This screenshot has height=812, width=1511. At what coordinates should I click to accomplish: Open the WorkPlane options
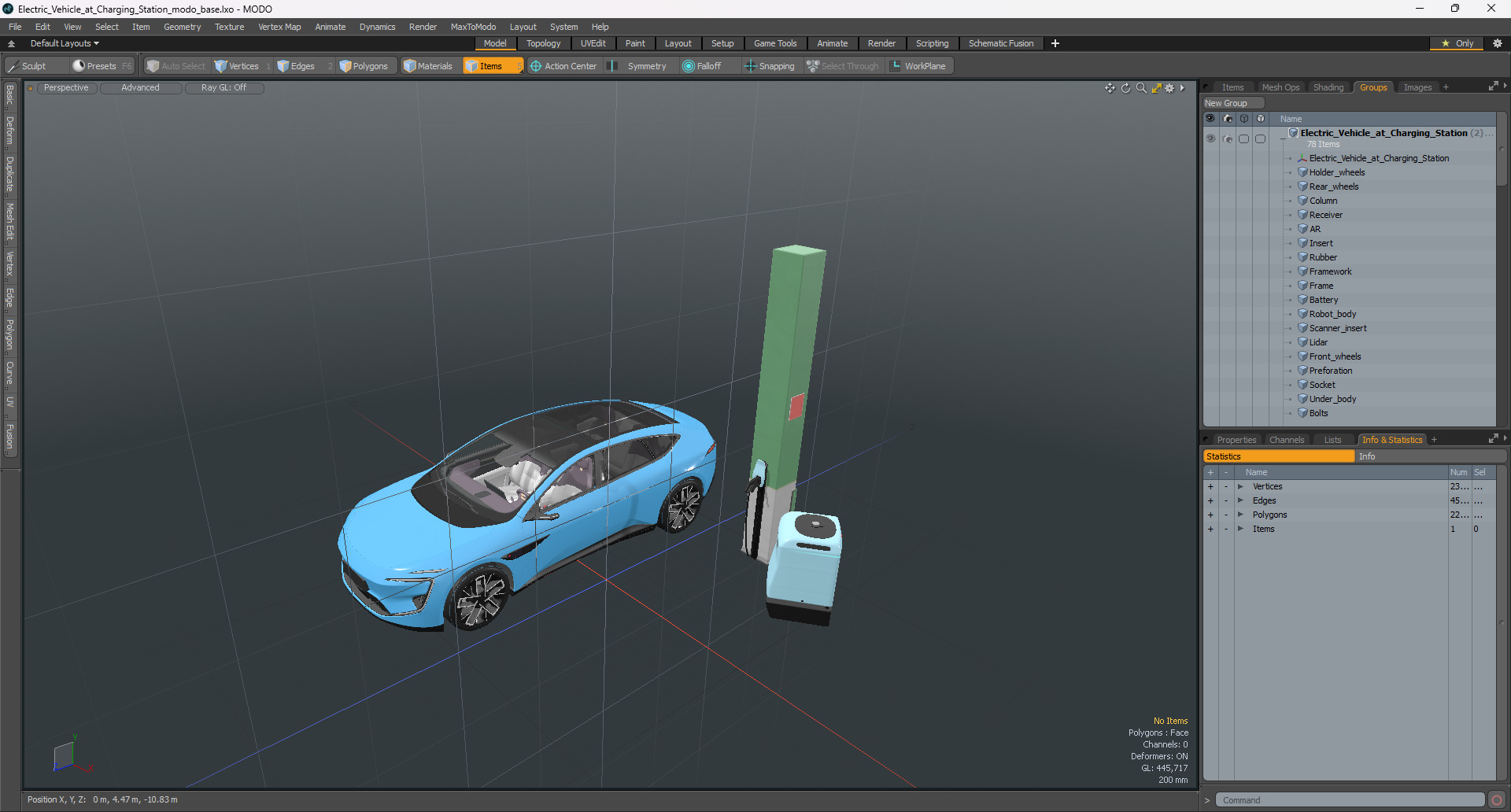coord(918,66)
